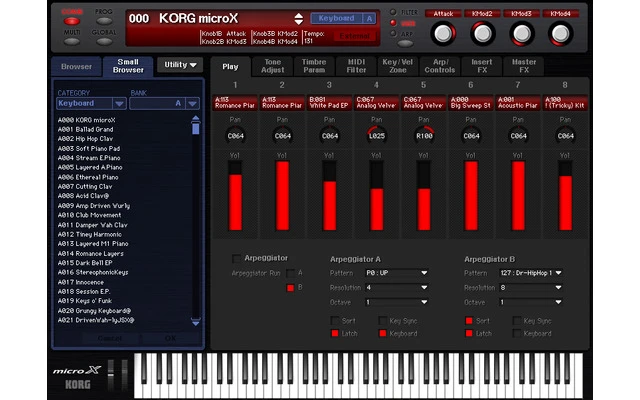The width and height of the screenshot is (640, 400).
Task: Click the Pan knob of timbre 3
Action: [x=330, y=136]
